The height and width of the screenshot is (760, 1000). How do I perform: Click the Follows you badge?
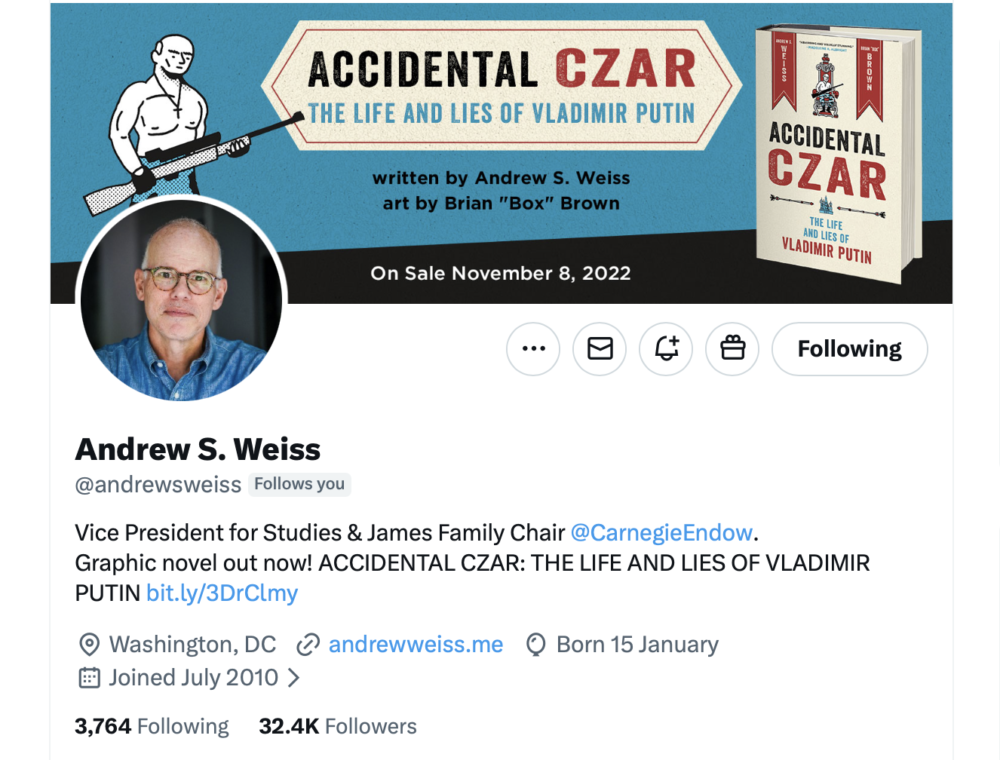click(x=299, y=485)
